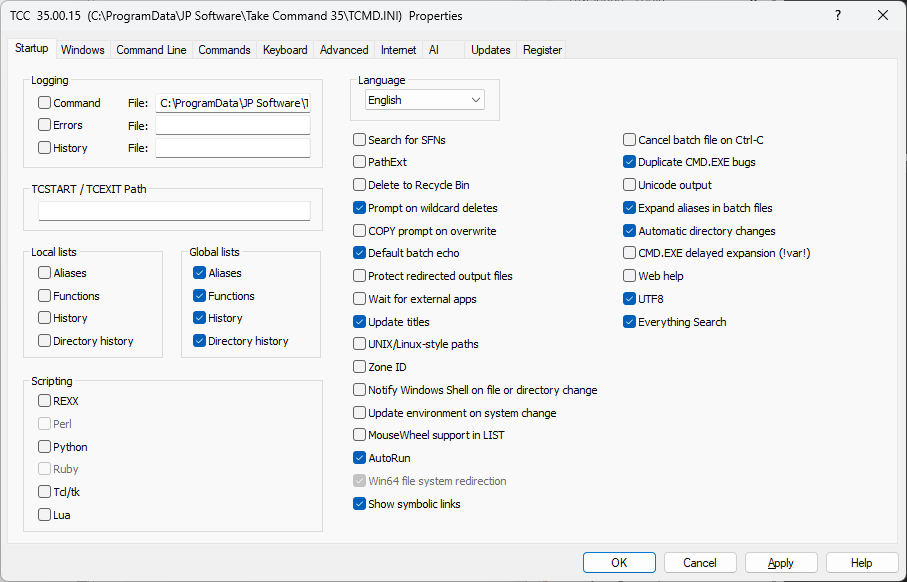Enable Command logging checkbox
The width and height of the screenshot is (907, 582).
[x=45, y=103]
